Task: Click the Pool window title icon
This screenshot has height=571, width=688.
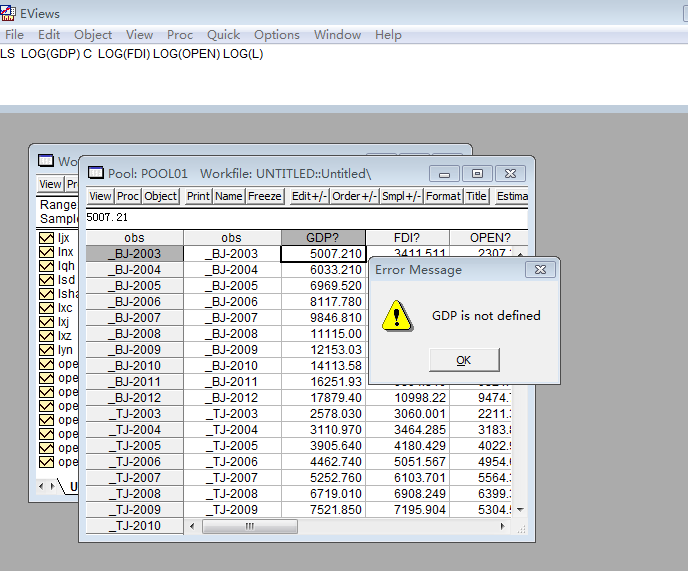Action: 96,173
